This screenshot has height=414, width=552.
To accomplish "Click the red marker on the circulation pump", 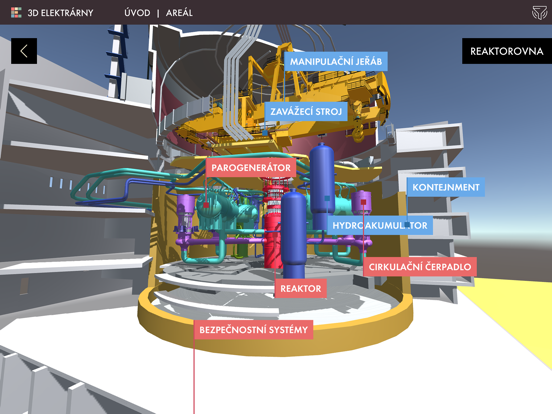I will 363,202.
